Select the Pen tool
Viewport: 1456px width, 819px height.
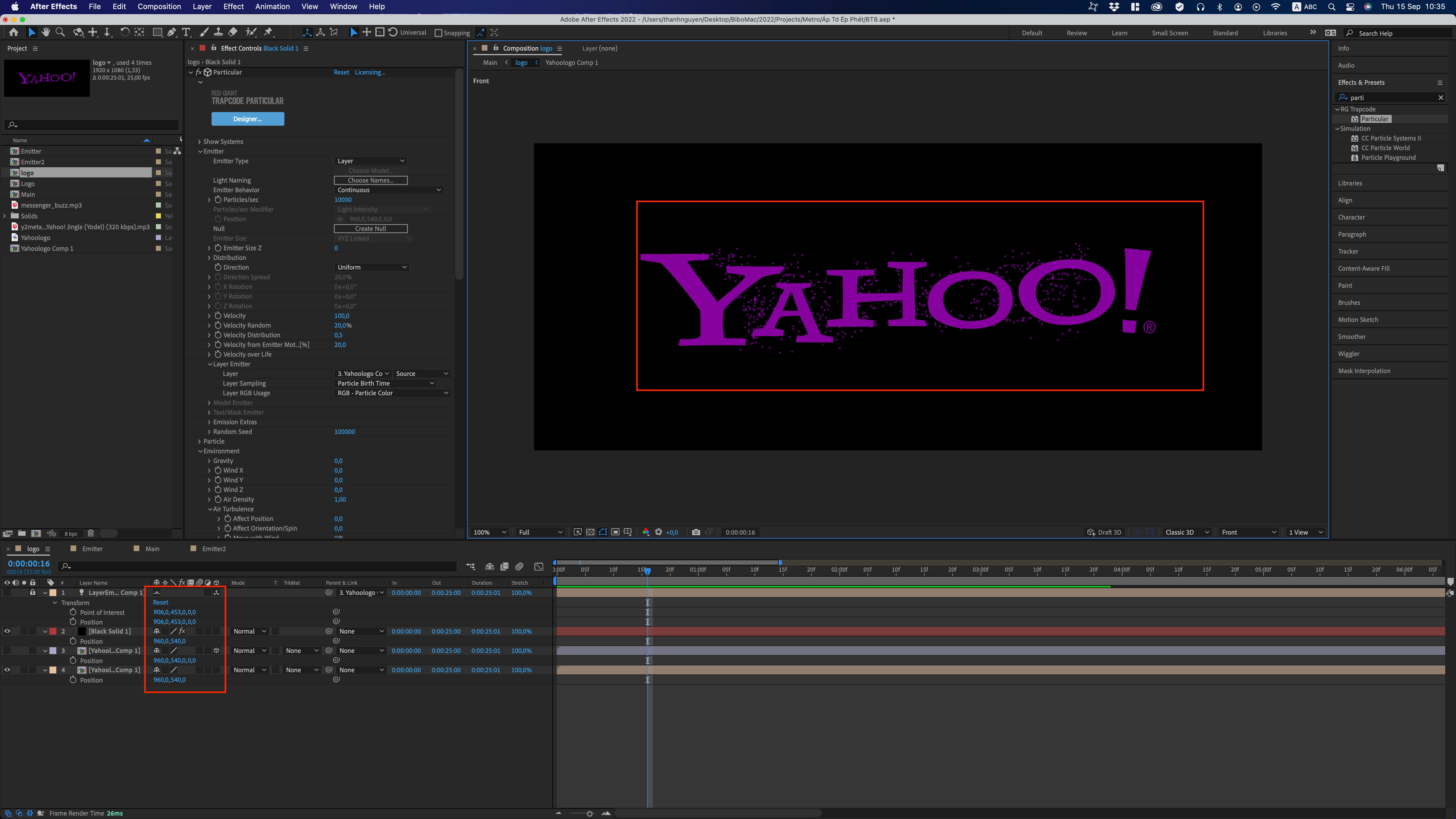click(x=172, y=33)
